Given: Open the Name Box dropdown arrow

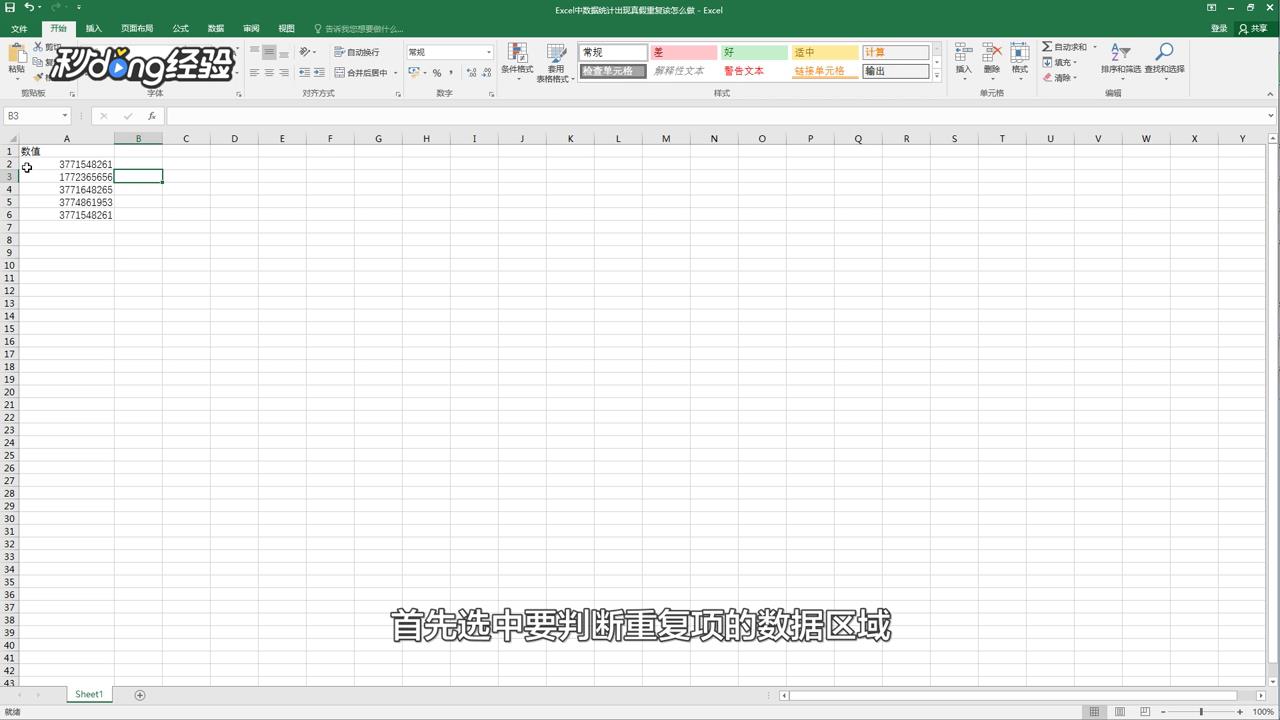Looking at the screenshot, I should pos(65,116).
